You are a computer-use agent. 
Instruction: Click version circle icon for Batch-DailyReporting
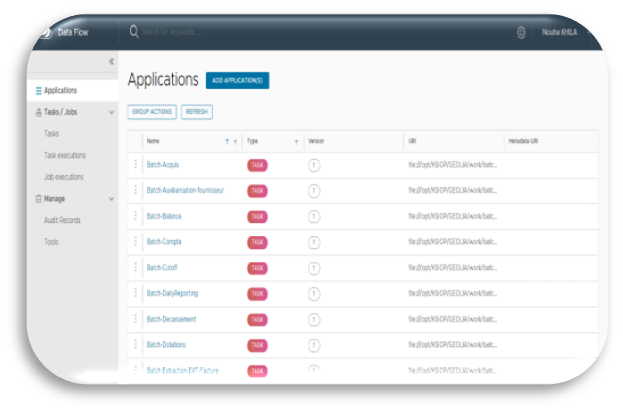click(x=314, y=294)
